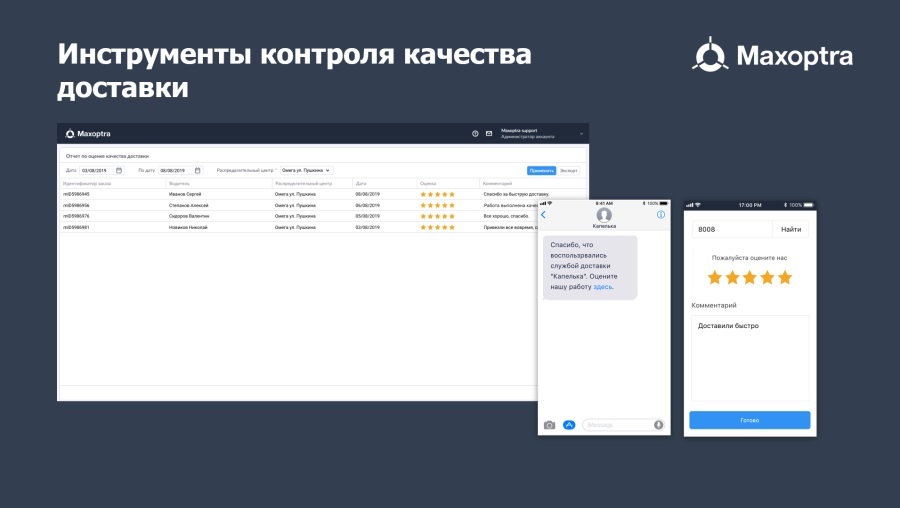This screenshot has height=508, width=900.
Task: Sort by the Идентификатор заказа column header
Action: [x=87, y=184]
